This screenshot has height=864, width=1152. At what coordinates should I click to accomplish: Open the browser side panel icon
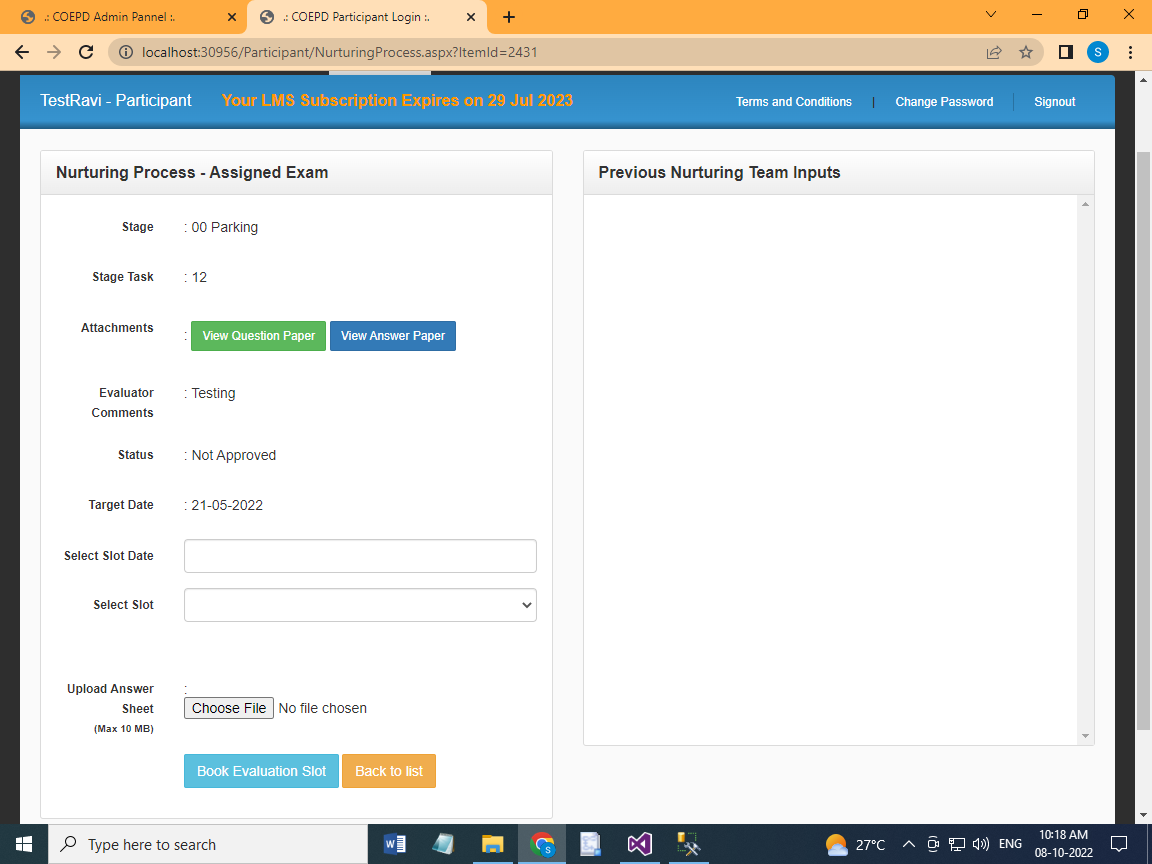1066,52
